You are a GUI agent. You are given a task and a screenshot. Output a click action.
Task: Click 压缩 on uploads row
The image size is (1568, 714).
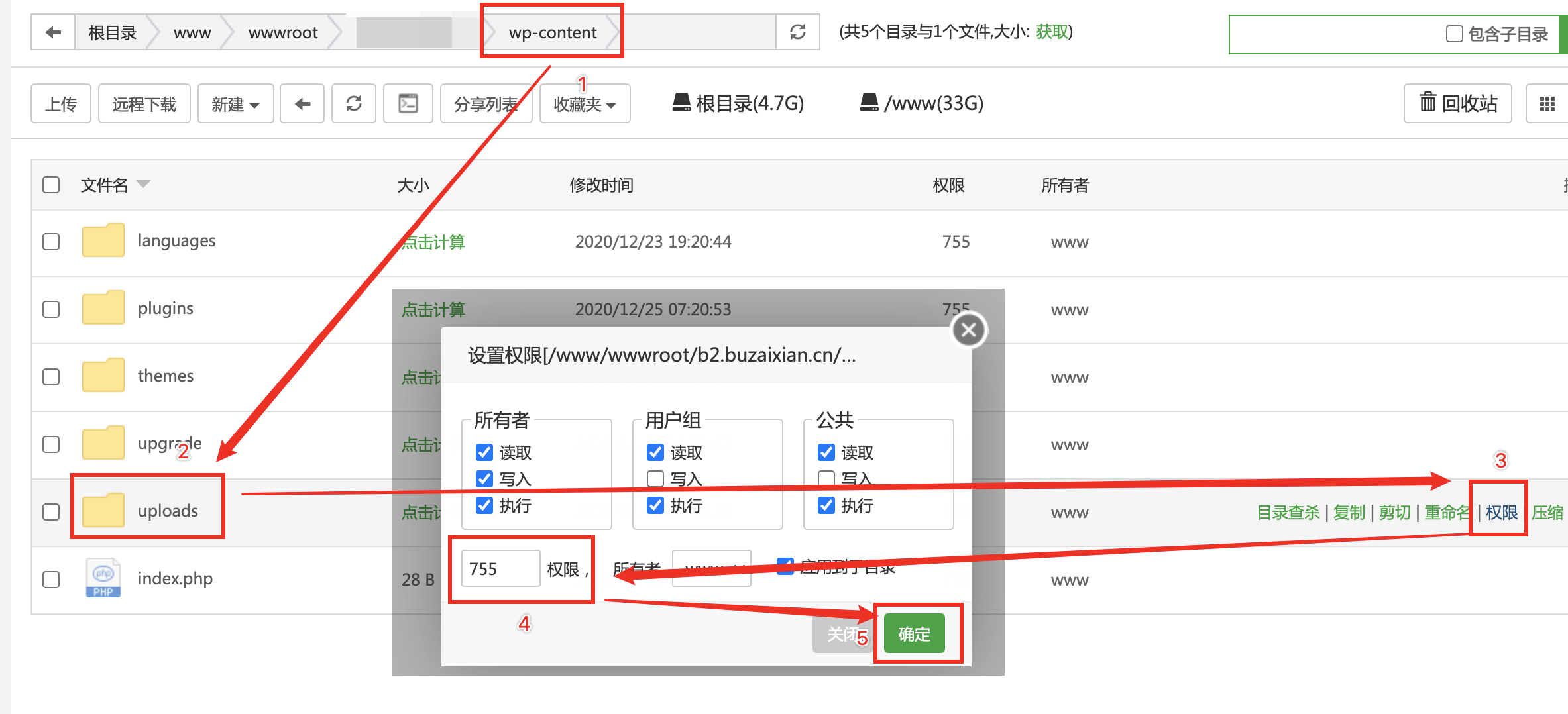[1547, 512]
